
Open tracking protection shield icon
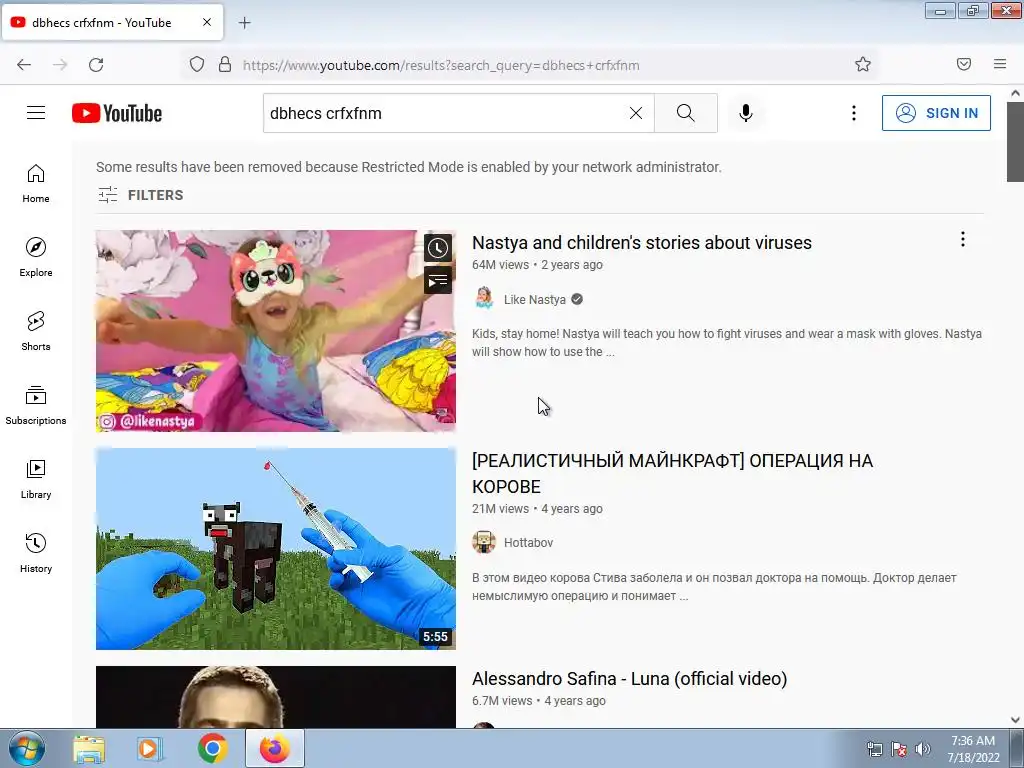(197, 64)
